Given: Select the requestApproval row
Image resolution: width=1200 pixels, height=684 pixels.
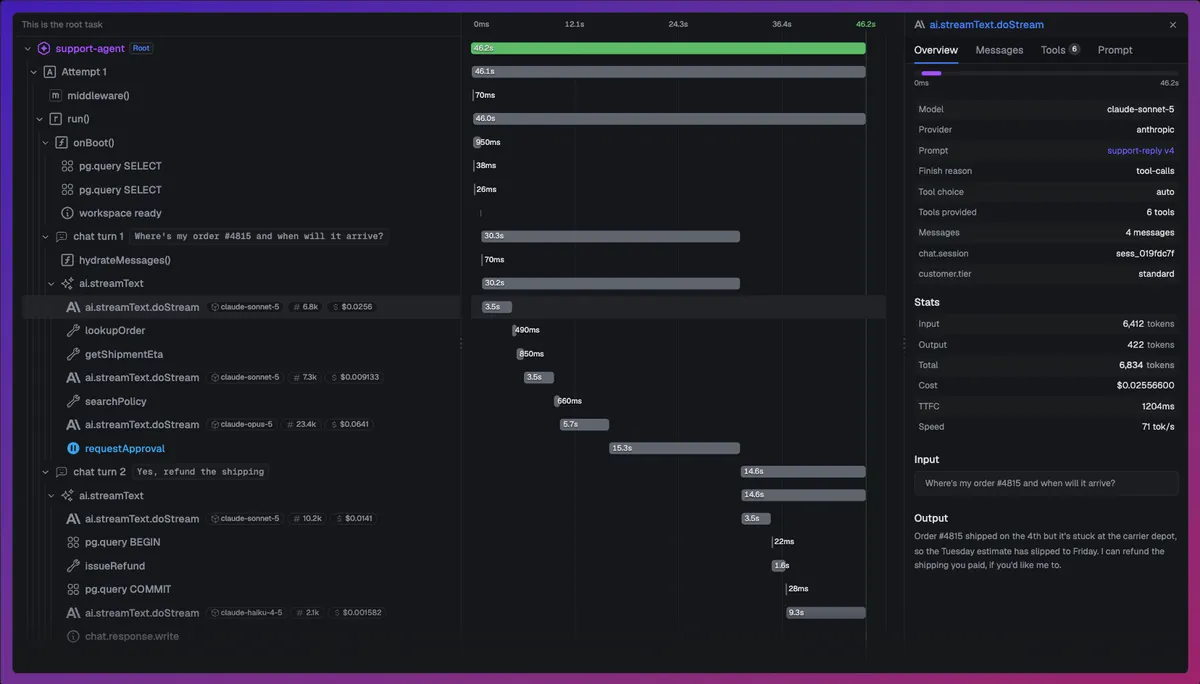Looking at the screenshot, I should coord(240,449).
